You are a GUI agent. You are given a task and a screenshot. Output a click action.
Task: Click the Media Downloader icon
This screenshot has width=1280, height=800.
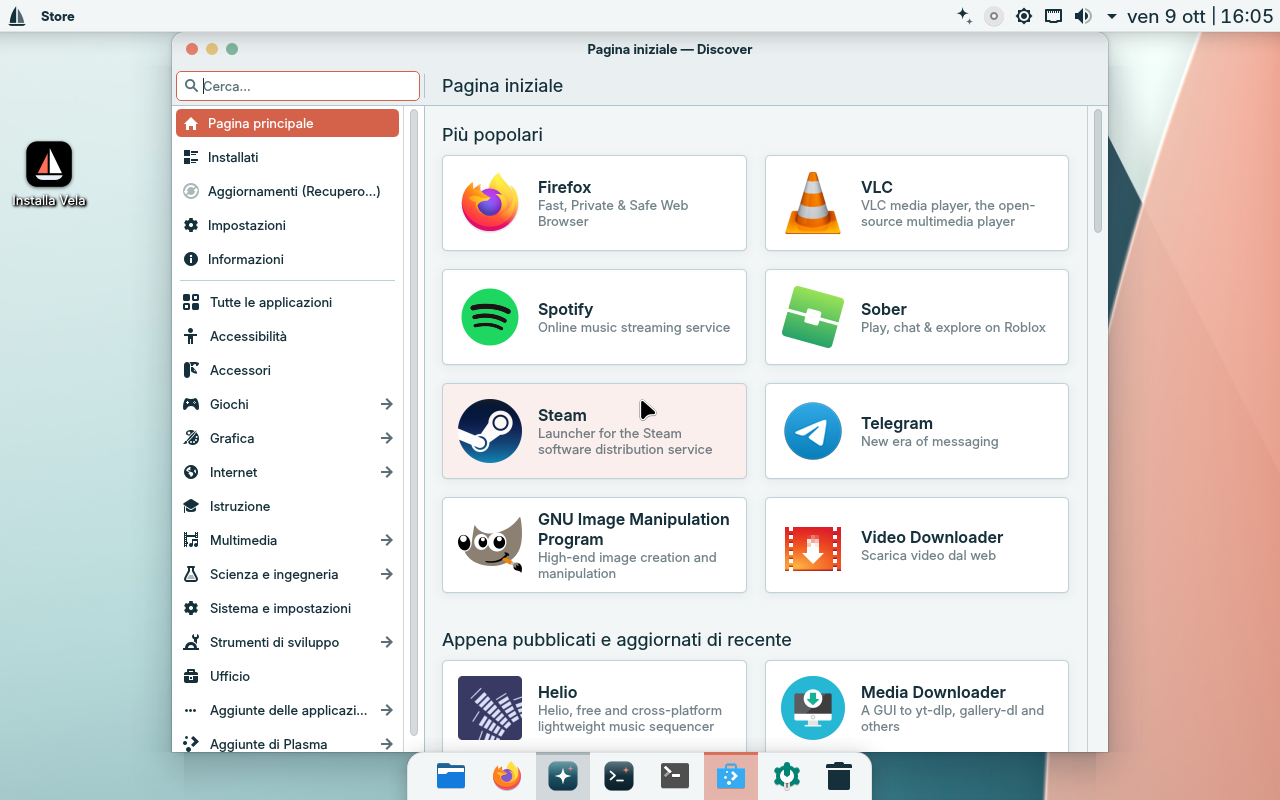(x=813, y=708)
